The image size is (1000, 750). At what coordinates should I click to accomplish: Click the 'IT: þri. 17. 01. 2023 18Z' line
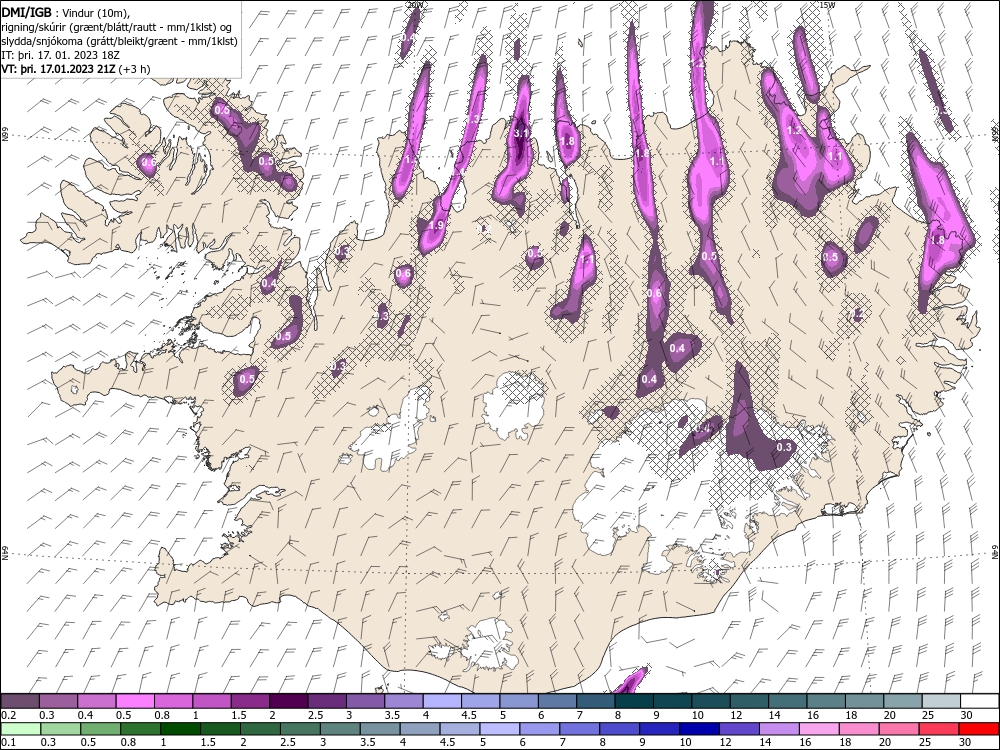pyautogui.click(x=61, y=55)
